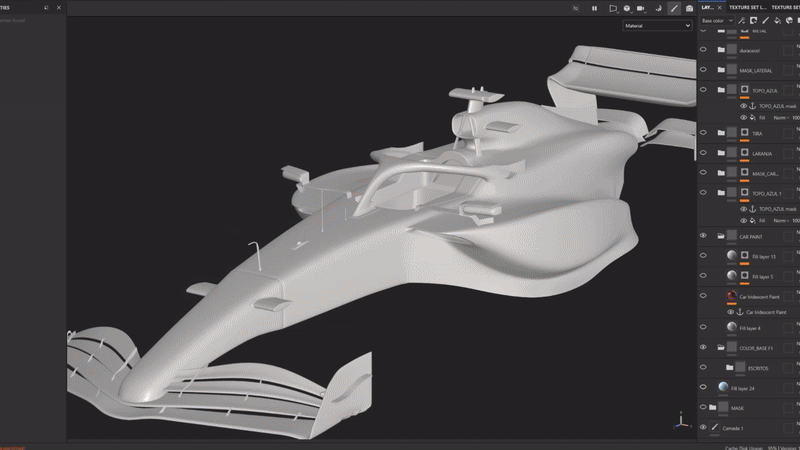Click the 3D cube display mode icon
This screenshot has height=450, width=800.
tap(627, 8)
